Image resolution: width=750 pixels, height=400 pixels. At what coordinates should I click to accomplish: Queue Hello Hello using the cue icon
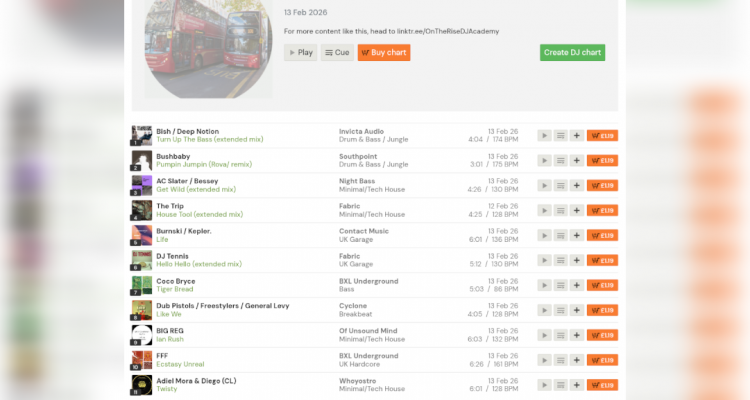[x=560, y=260]
